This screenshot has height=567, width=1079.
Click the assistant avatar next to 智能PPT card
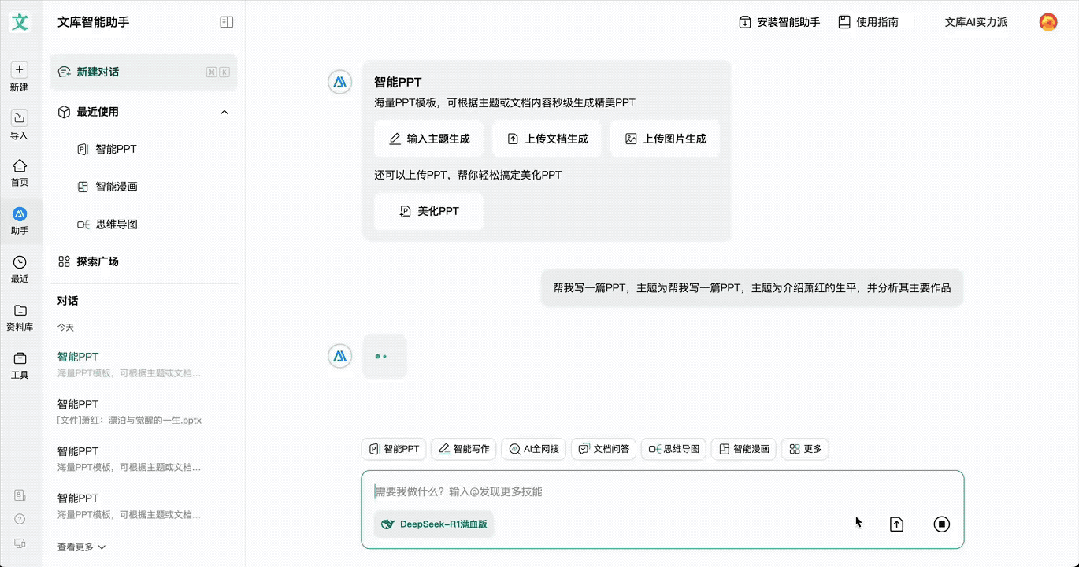340,82
